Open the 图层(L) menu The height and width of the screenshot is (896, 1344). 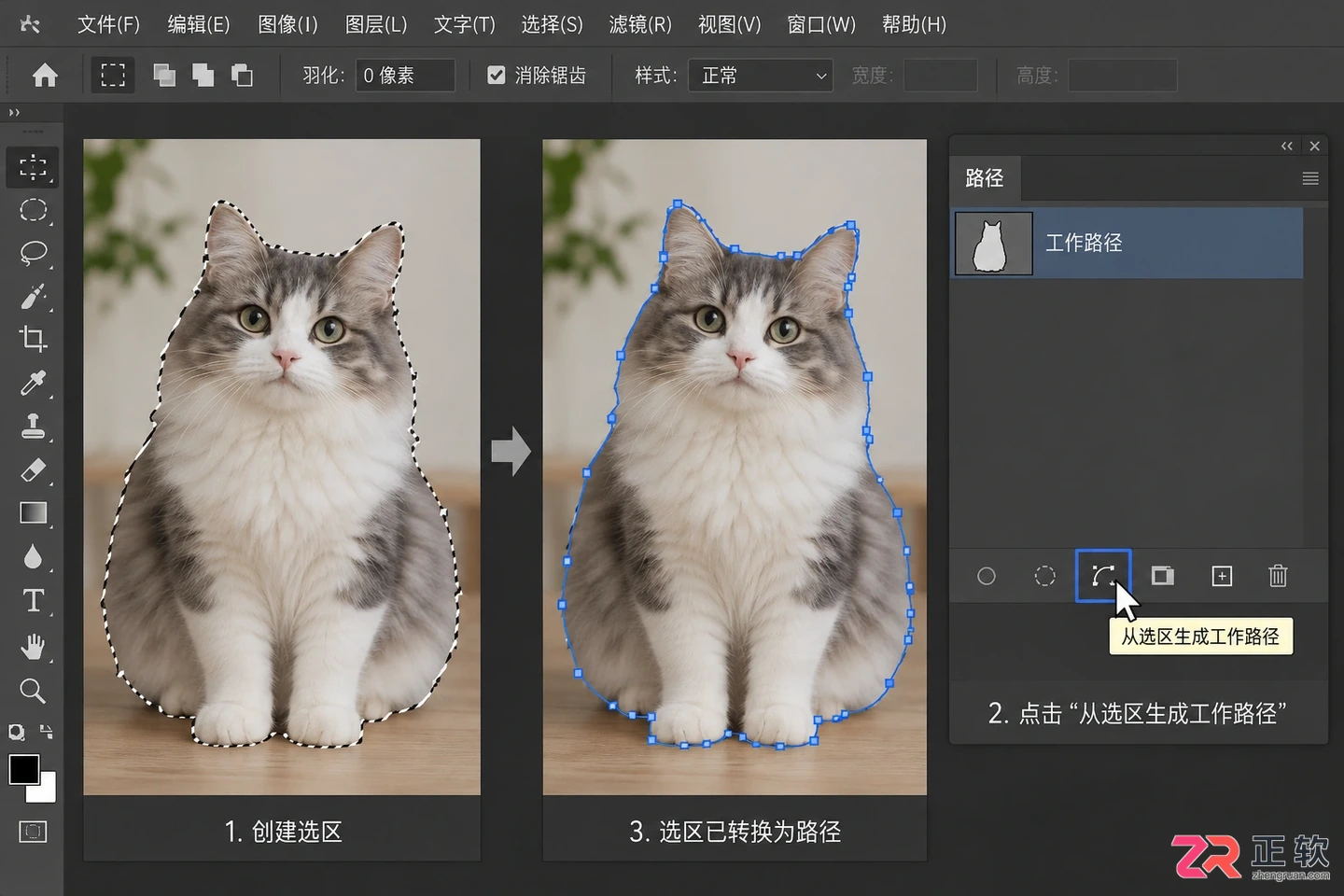point(376,24)
